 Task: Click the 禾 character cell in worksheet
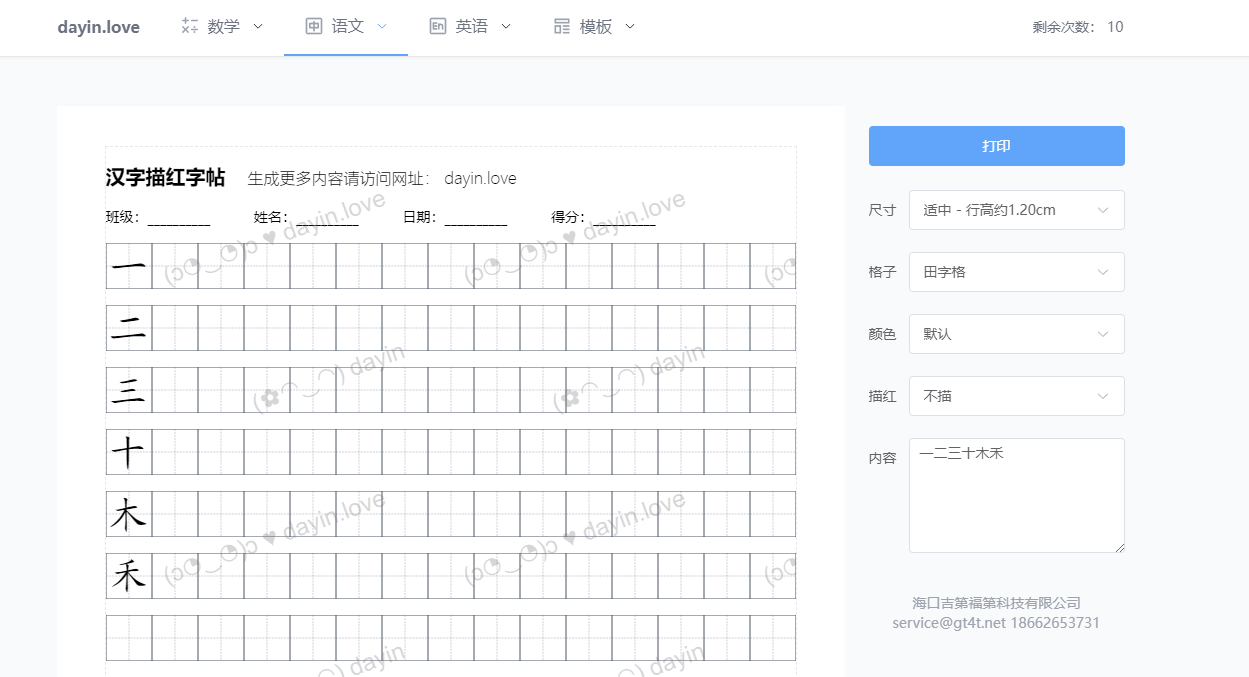(129, 577)
